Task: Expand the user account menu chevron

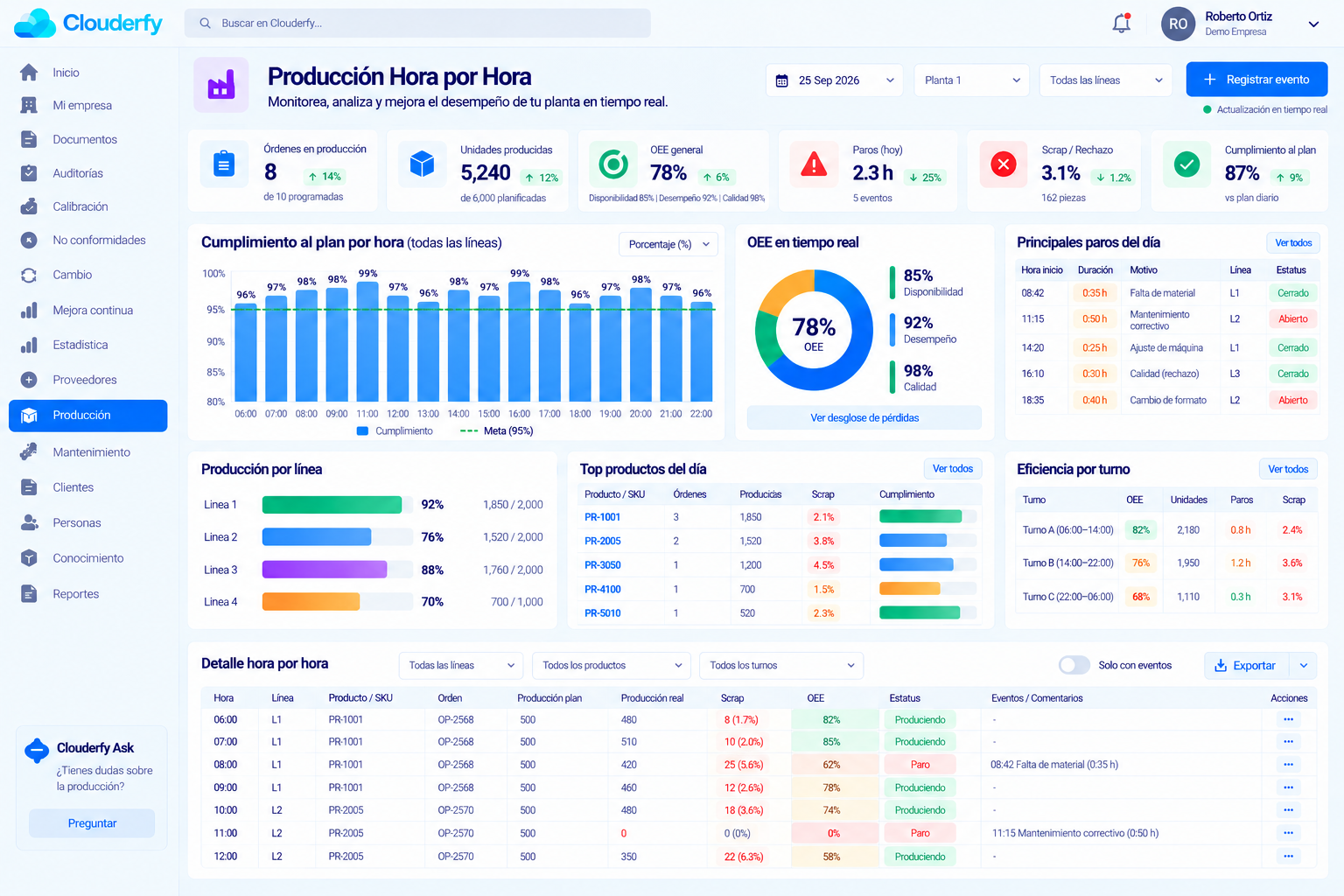Action: coord(1313,24)
